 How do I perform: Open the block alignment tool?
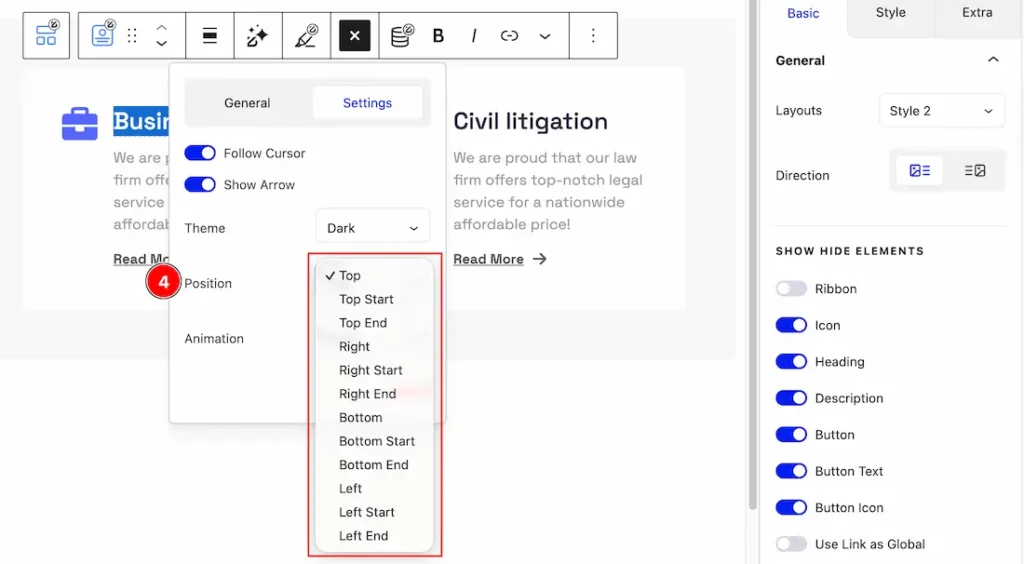(210, 36)
